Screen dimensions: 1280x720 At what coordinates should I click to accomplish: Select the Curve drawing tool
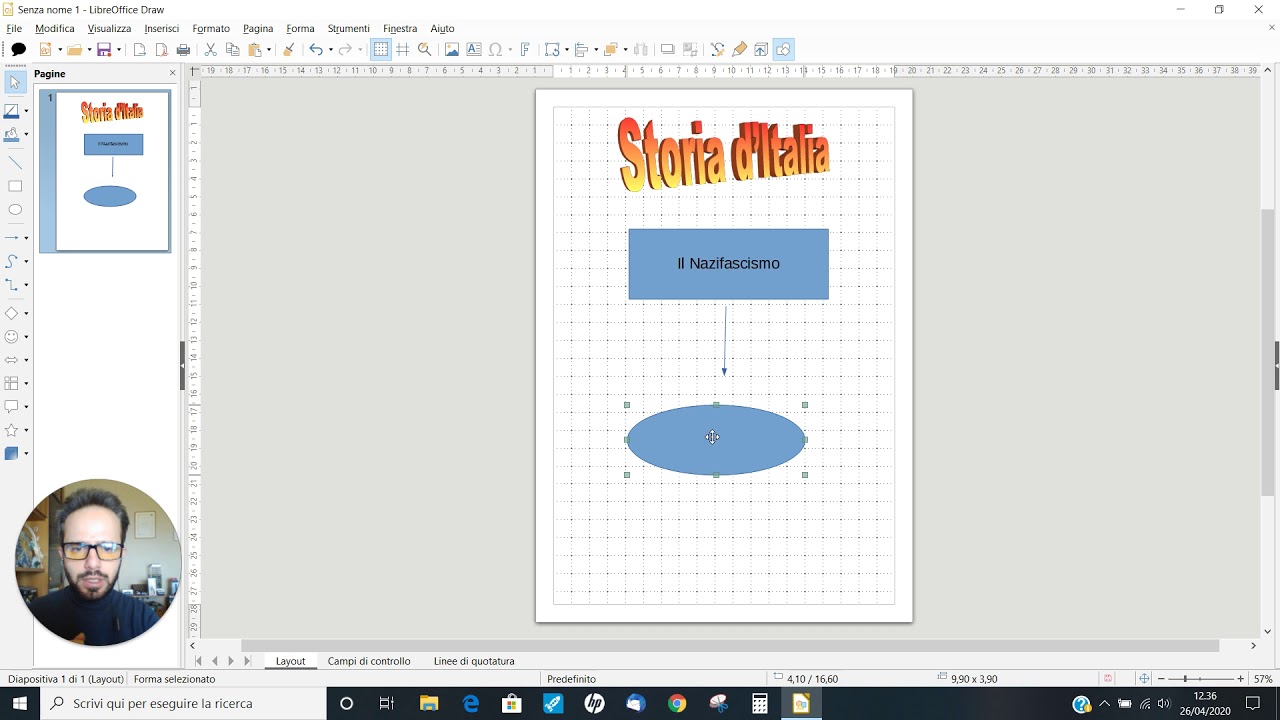(x=12, y=261)
